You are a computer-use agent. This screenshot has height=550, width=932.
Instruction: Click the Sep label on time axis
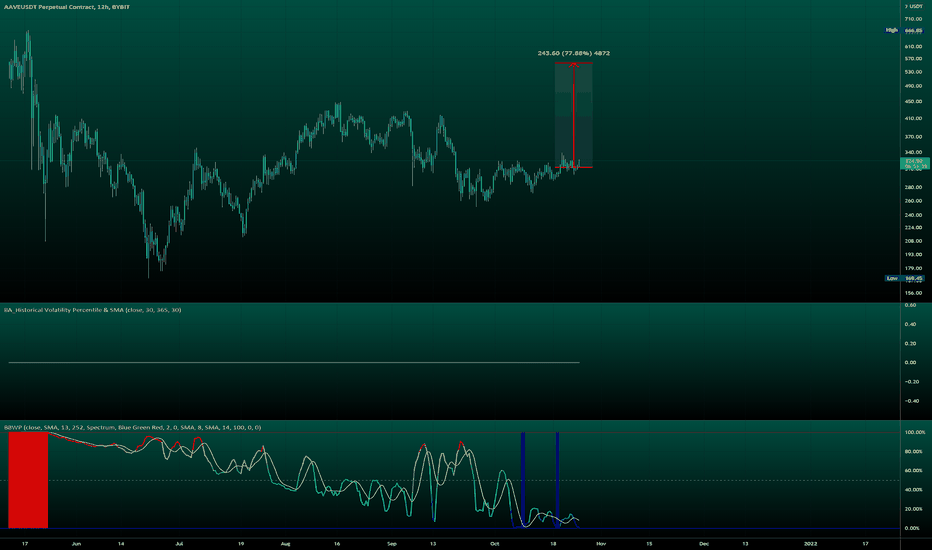392,543
